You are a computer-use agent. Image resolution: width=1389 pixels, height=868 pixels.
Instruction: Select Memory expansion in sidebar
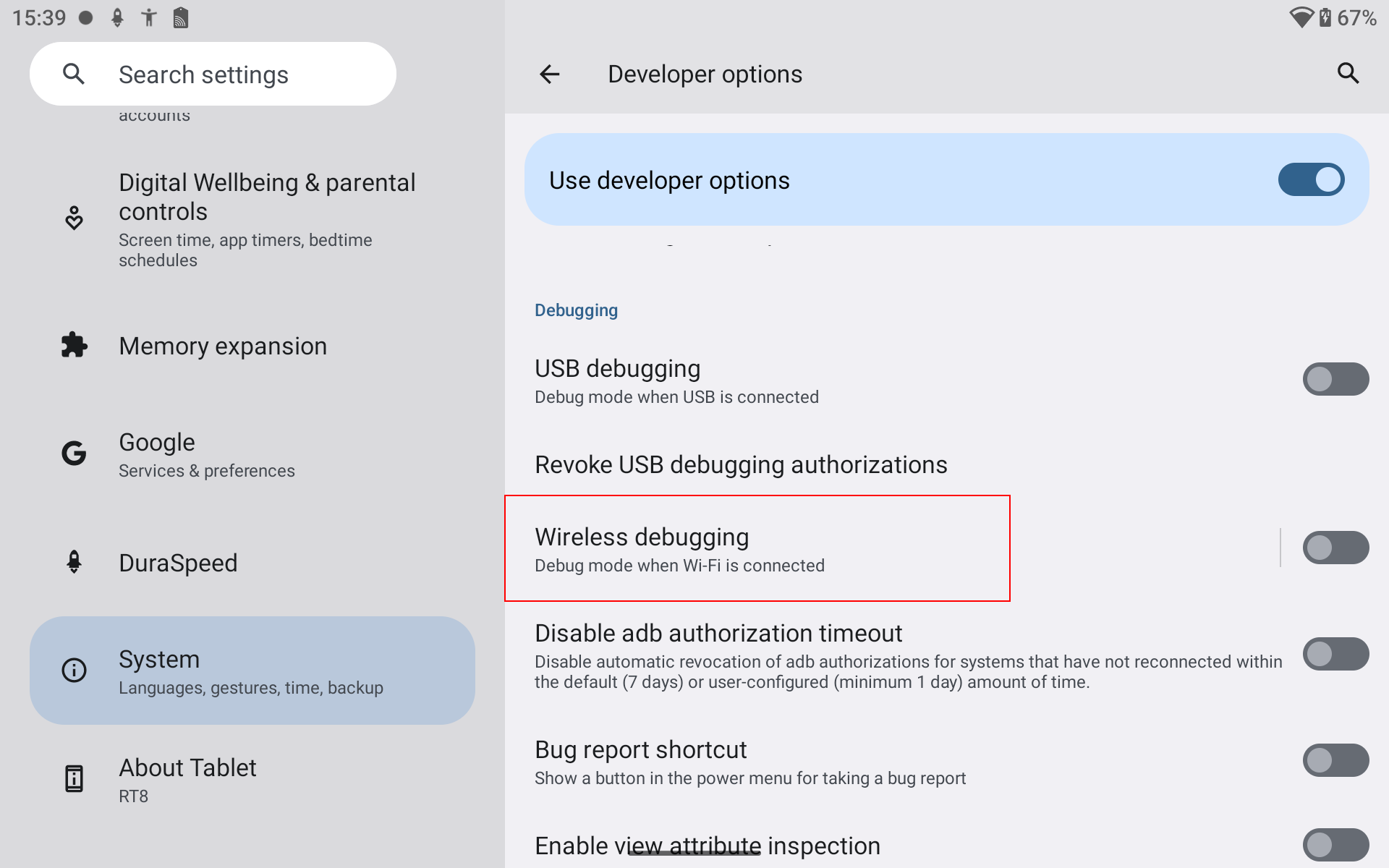click(x=223, y=346)
